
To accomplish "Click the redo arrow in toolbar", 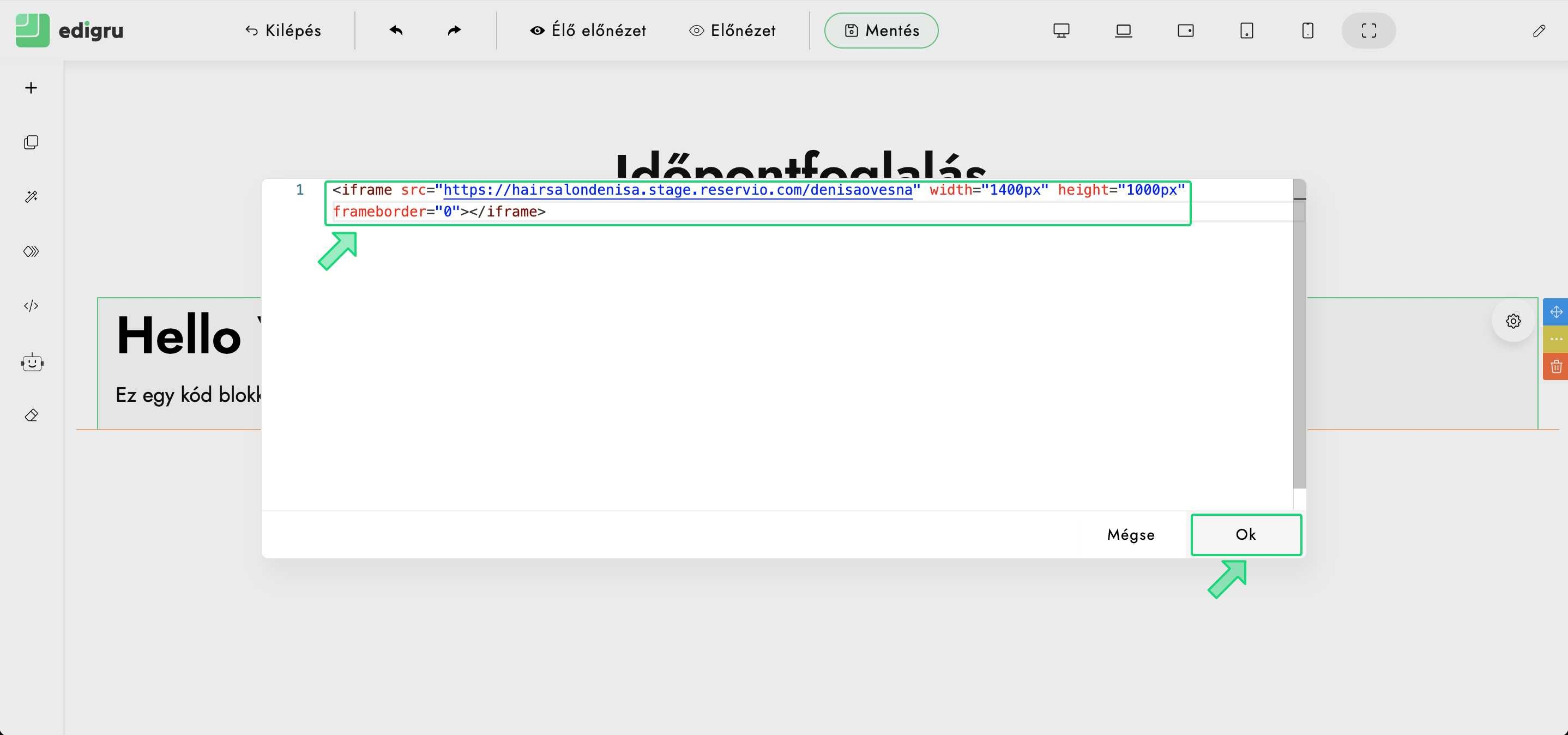I will coord(454,31).
